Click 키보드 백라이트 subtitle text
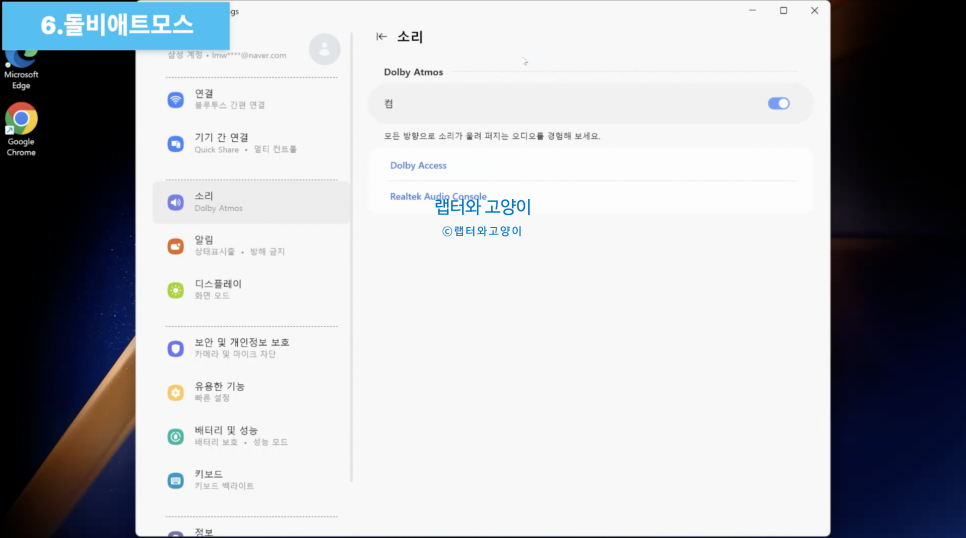The height and width of the screenshot is (538, 966). [224, 486]
